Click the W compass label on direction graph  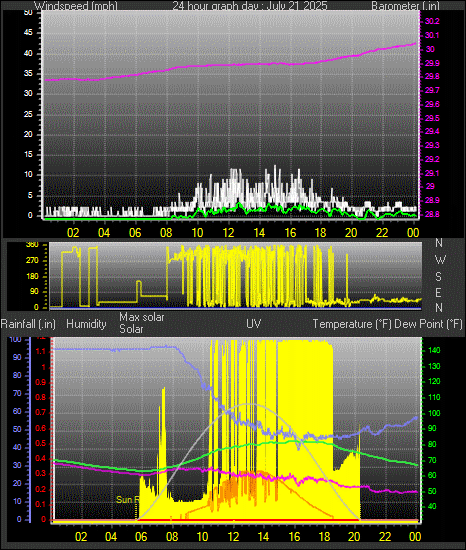440,260
